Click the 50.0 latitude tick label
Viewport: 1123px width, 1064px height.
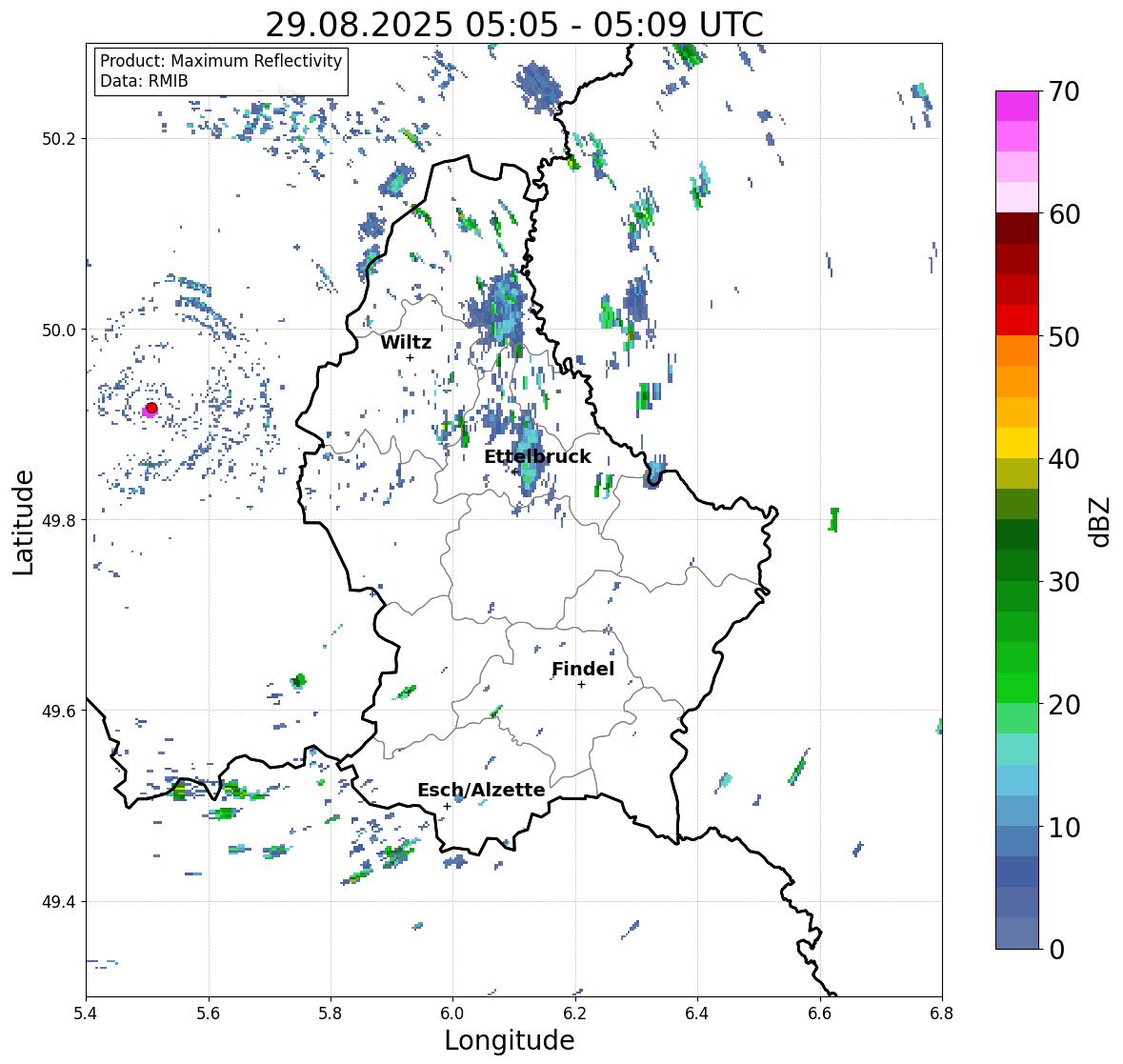(x=59, y=331)
